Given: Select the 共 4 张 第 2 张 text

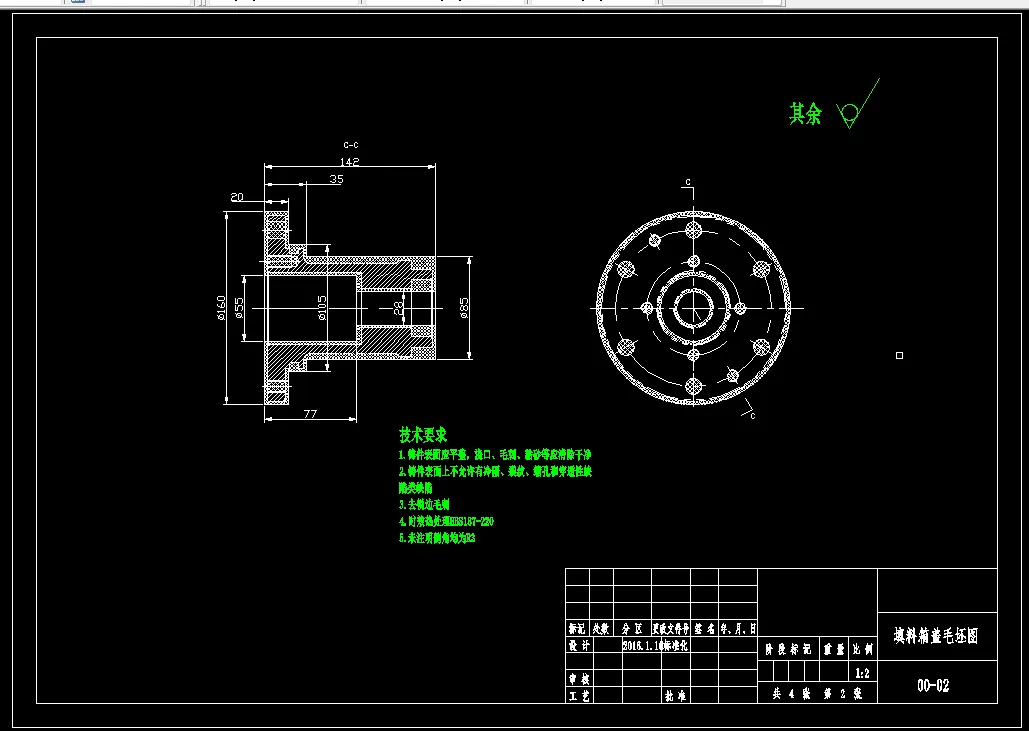Looking at the screenshot, I should (x=817, y=694).
